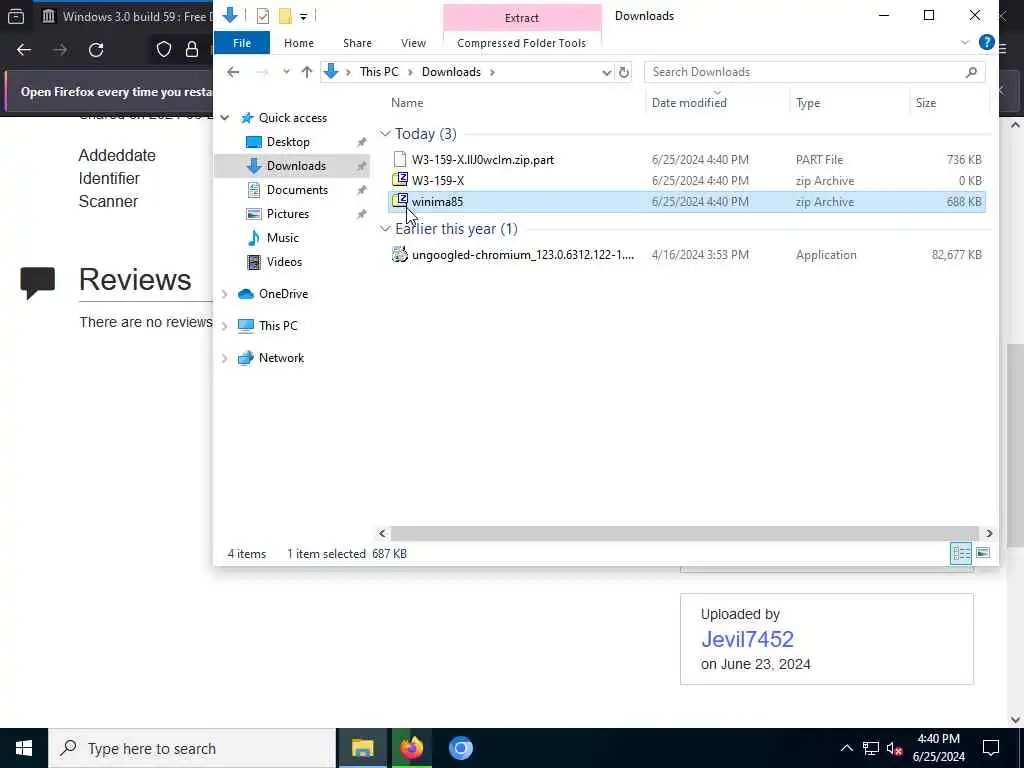Switch to the Share ribbon tab
This screenshot has width=1024, height=768.
click(357, 43)
